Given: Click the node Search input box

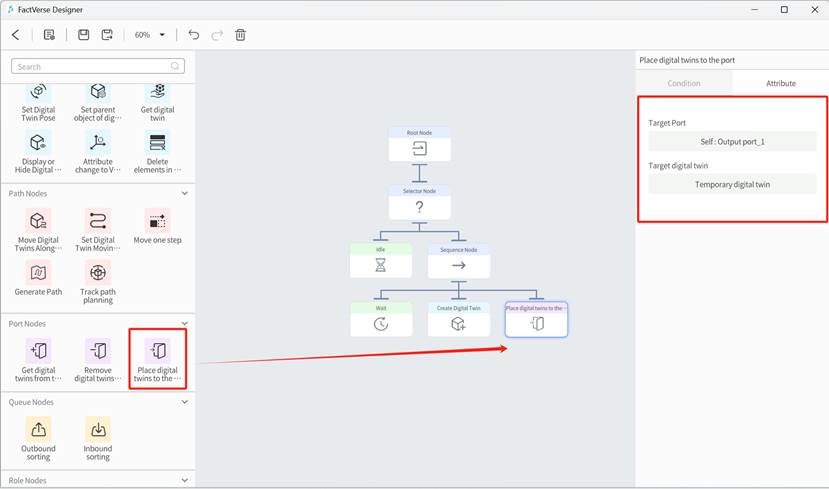Looking at the screenshot, I should [98, 67].
